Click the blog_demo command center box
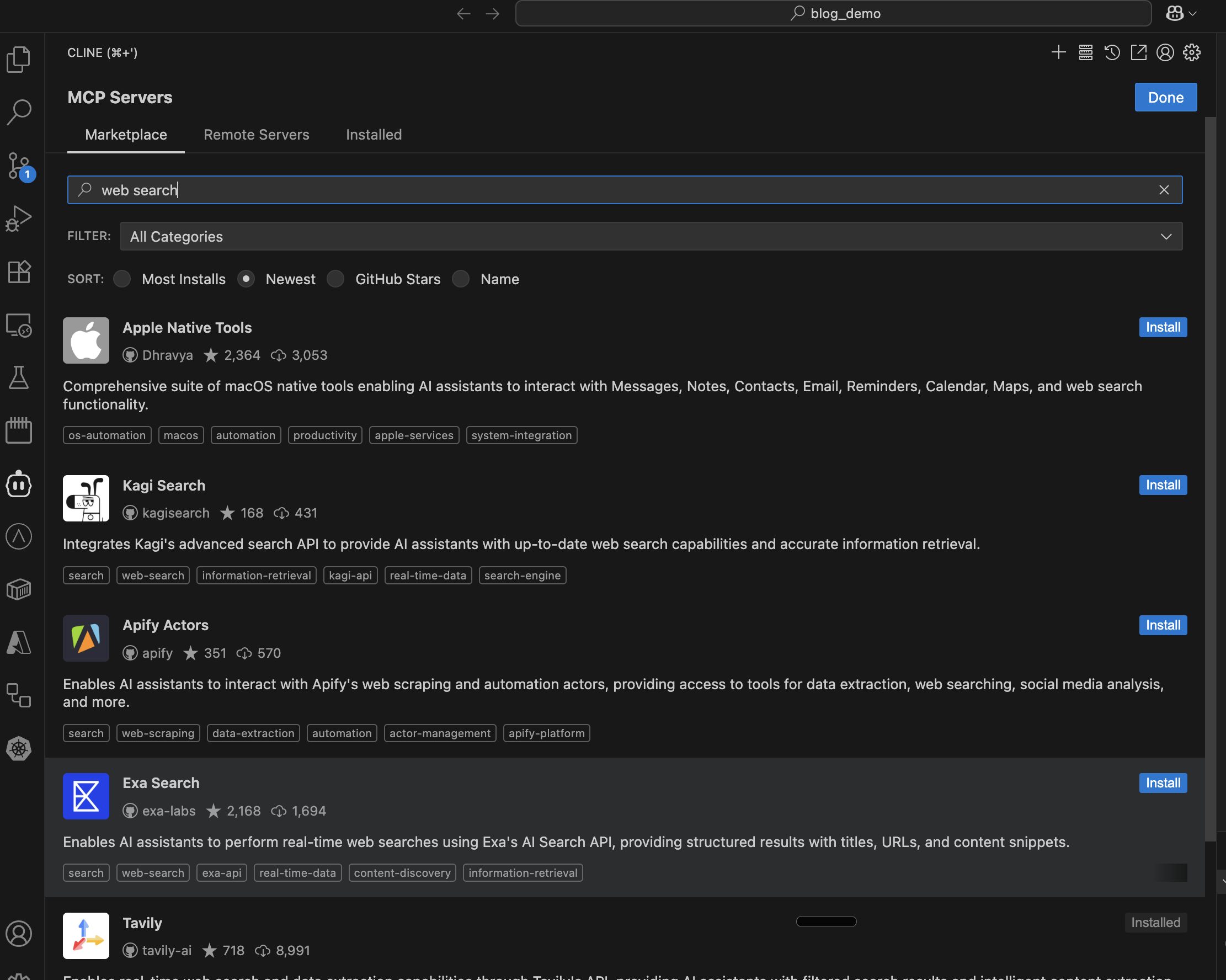1226x980 pixels. click(833, 14)
